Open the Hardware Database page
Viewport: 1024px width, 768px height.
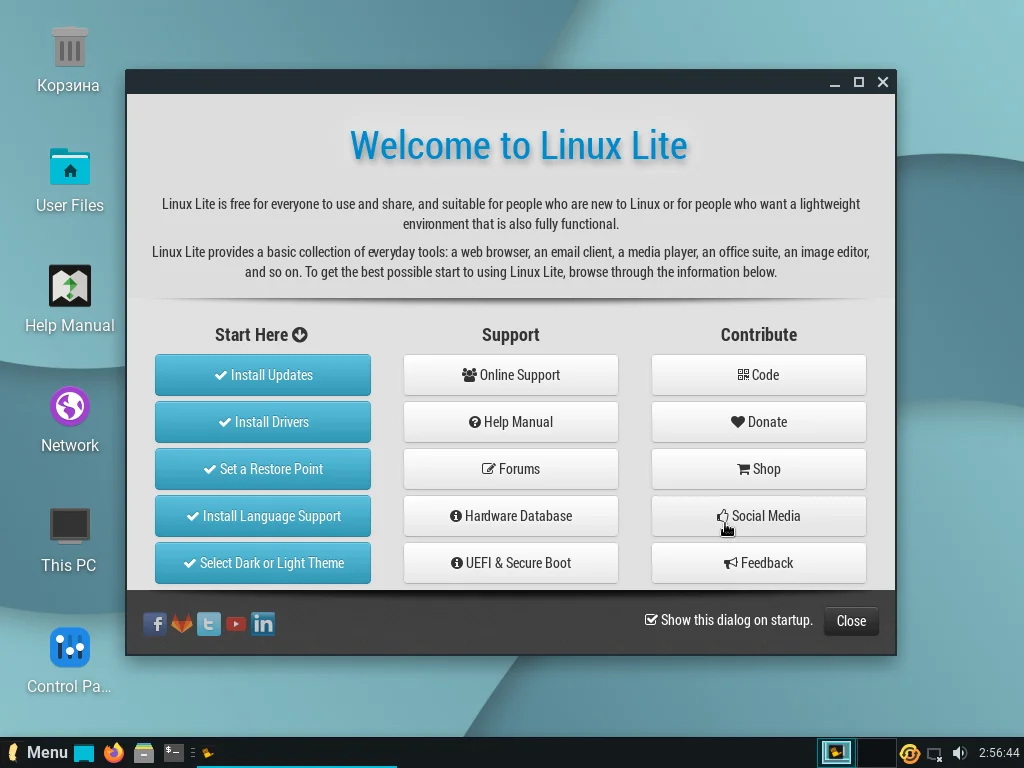point(511,516)
